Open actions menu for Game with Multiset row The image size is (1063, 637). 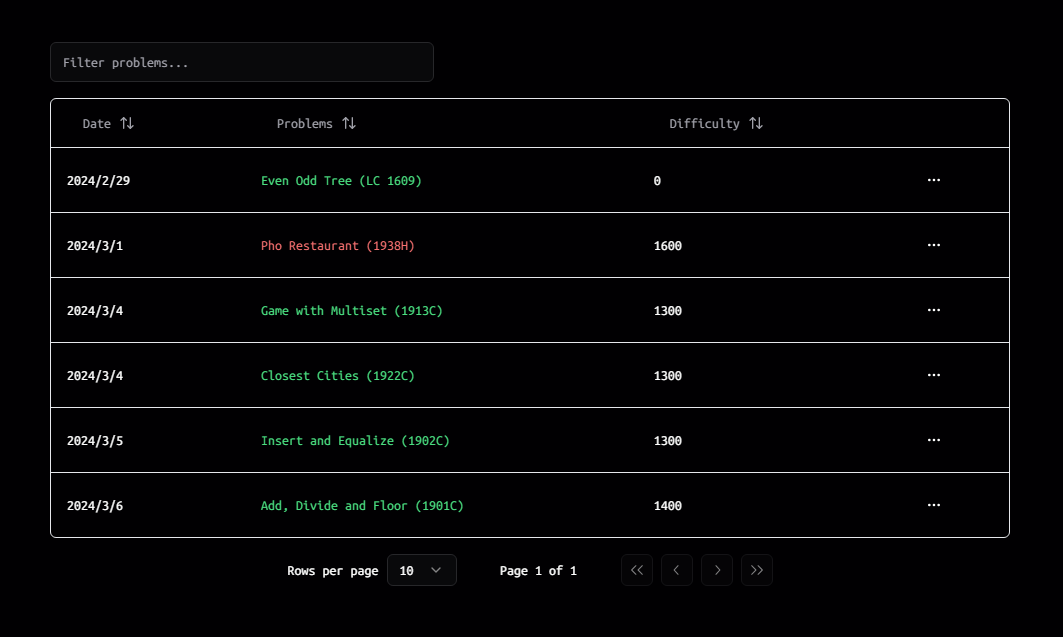click(x=933, y=310)
